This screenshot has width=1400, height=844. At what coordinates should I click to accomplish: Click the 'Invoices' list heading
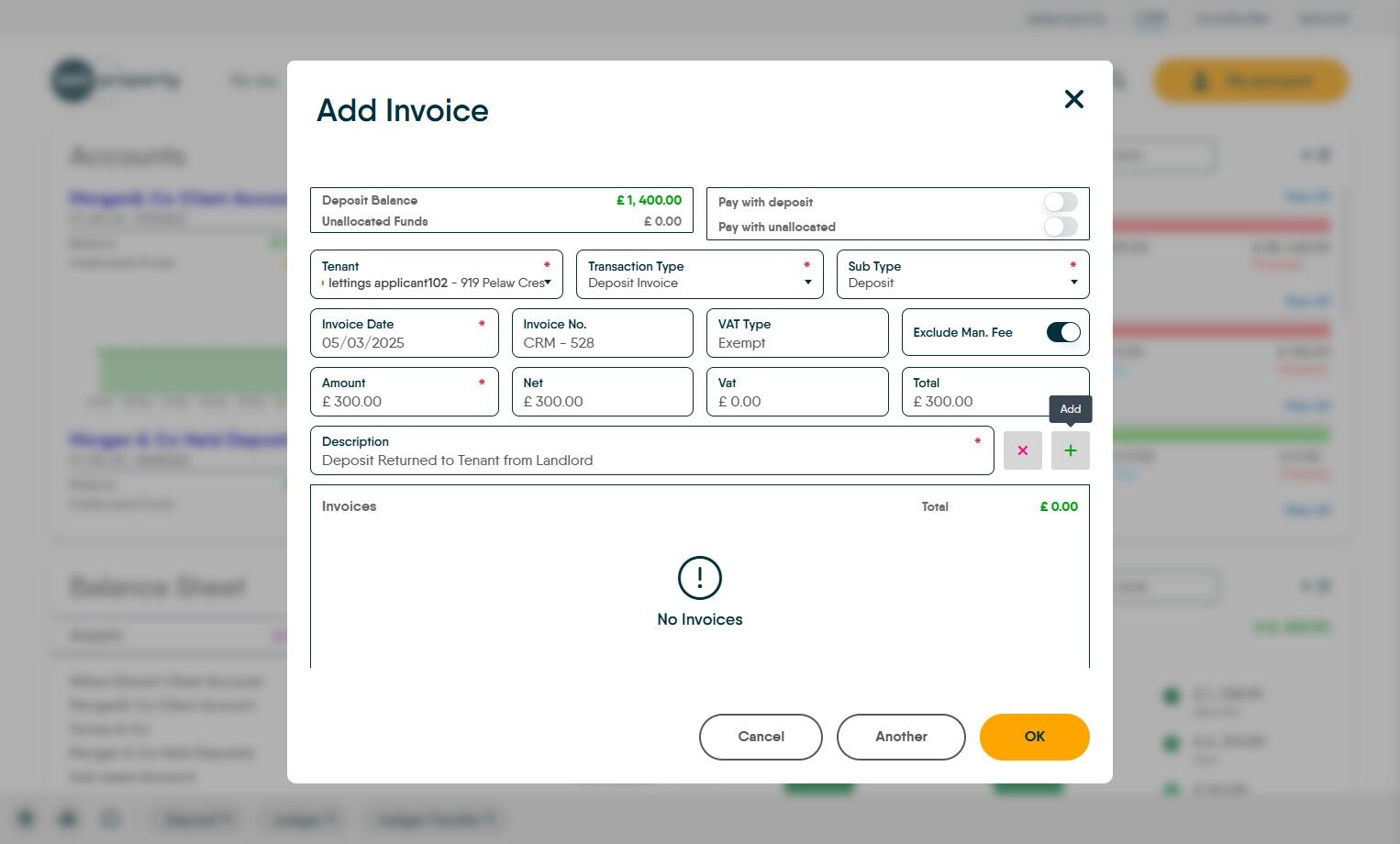tap(350, 506)
